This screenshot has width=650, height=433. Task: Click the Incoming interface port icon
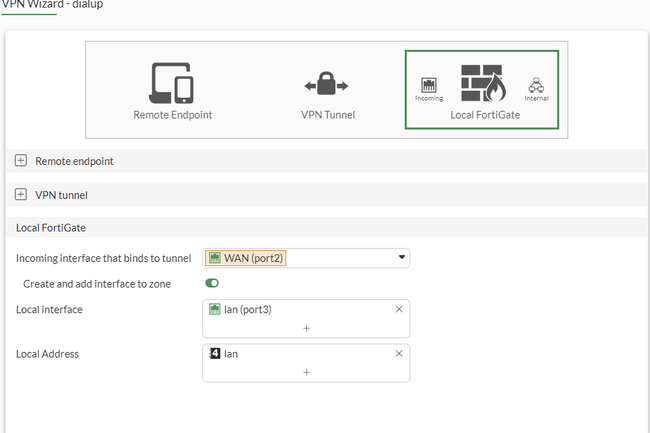coord(429,85)
